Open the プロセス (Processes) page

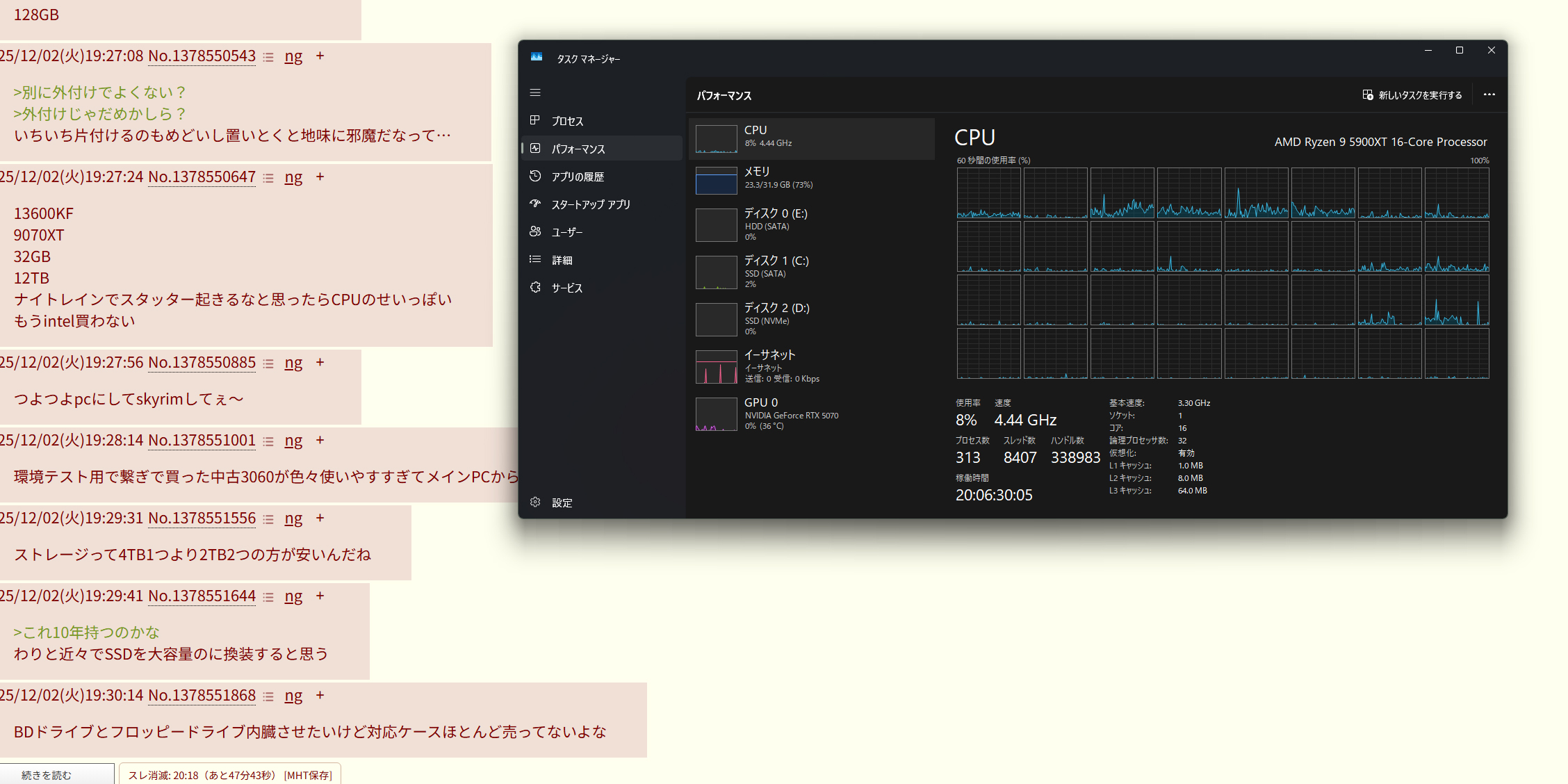[x=567, y=121]
